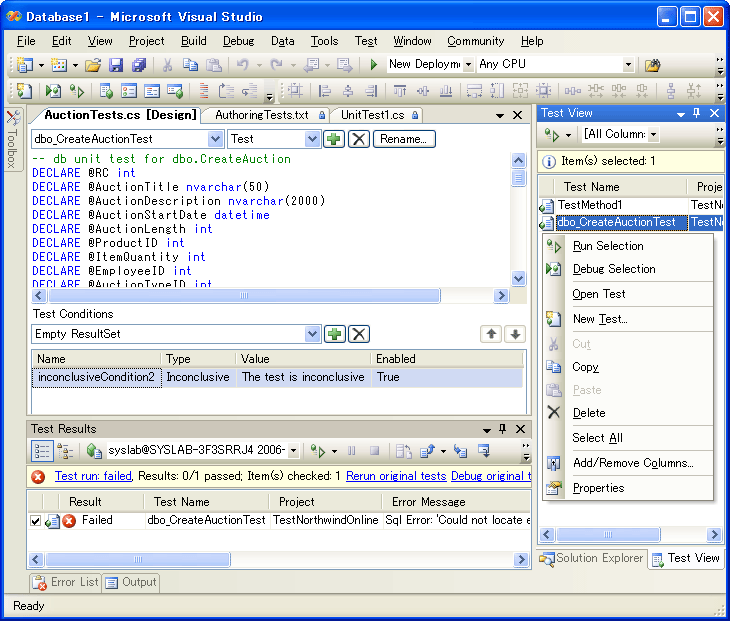Click Run tests icon in Test Results
730x621 pixels.
point(318,451)
